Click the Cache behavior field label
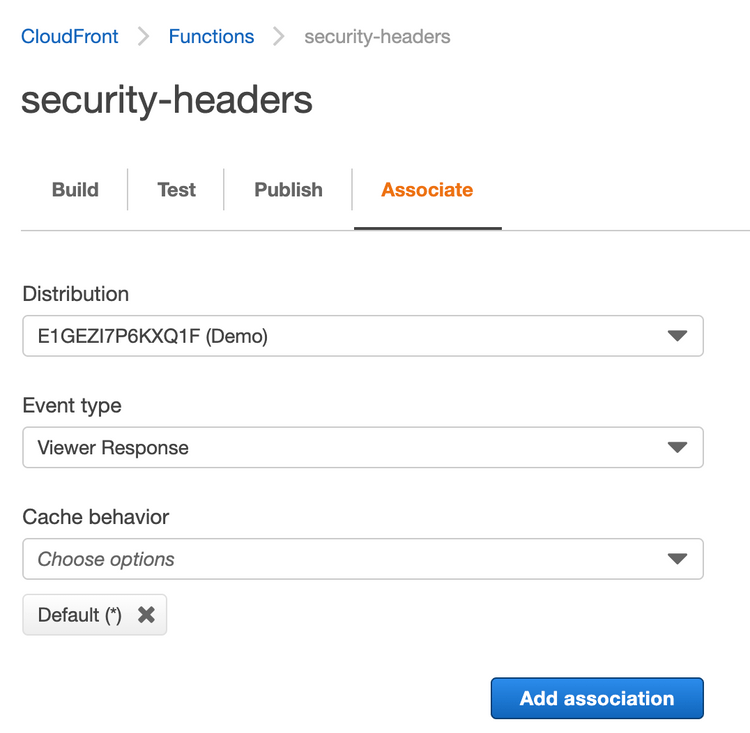Image resolution: width=750 pixels, height=733 pixels. click(96, 517)
